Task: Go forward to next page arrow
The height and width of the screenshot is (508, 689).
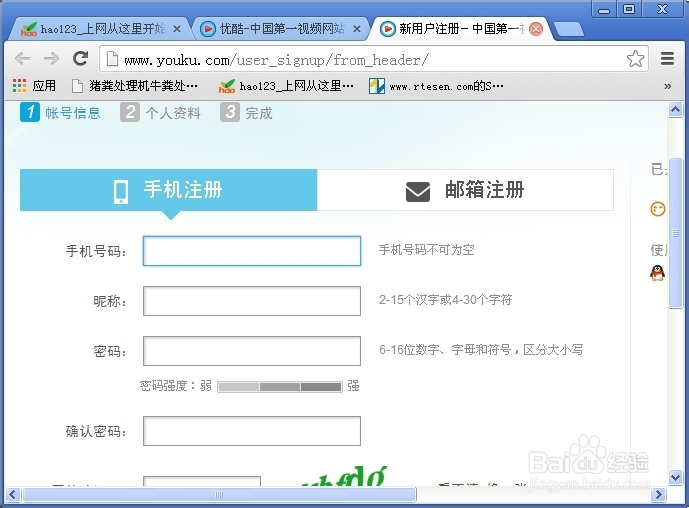Action: [x=51, y=58]
